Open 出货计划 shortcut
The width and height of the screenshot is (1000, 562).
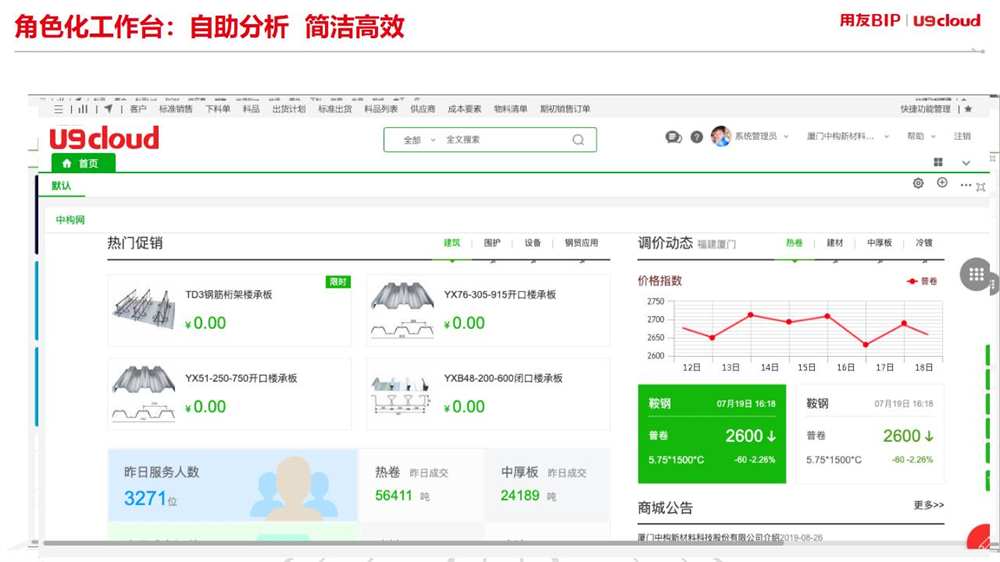point(289,109)
